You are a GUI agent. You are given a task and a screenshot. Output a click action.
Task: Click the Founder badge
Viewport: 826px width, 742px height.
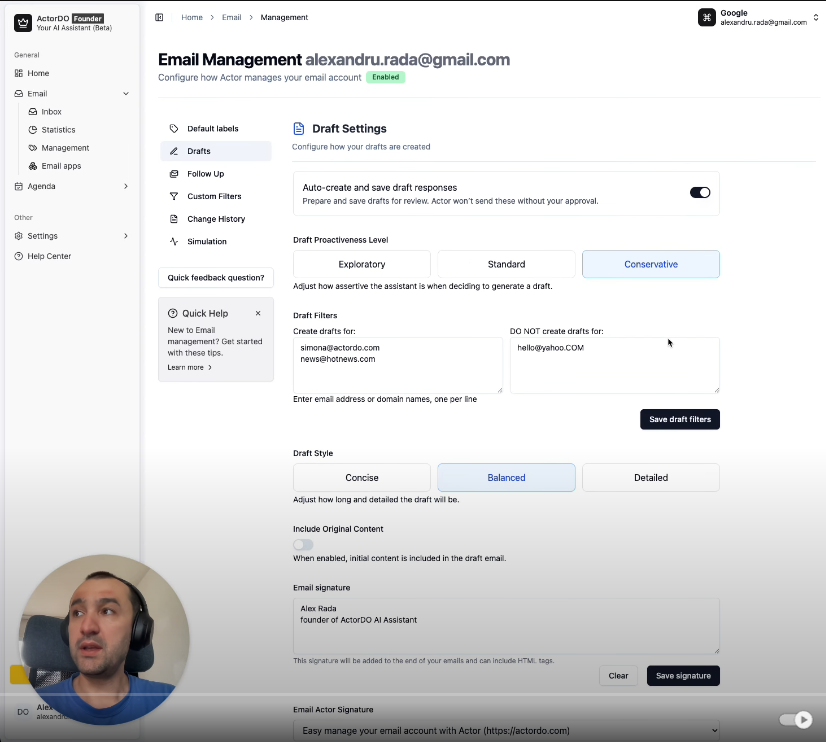pyautogui.click(x=88, y=18)
